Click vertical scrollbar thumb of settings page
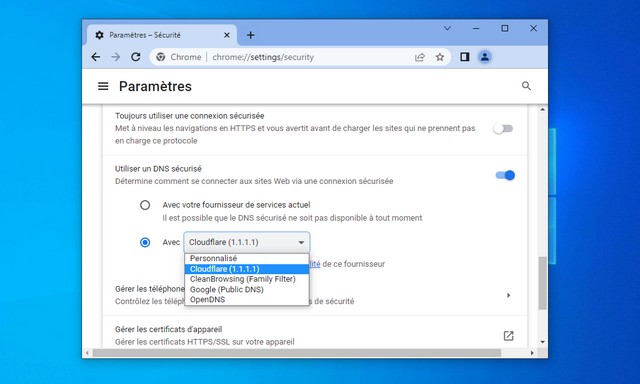The width and height of the screenshot is (640, 384). (542, 283)
